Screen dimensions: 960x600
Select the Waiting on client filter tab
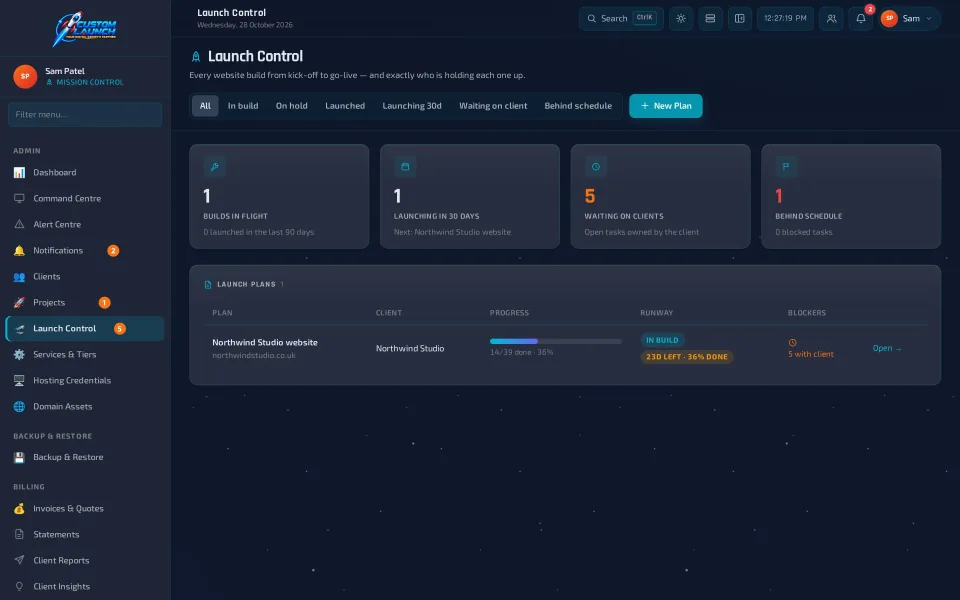click(493, 106)
